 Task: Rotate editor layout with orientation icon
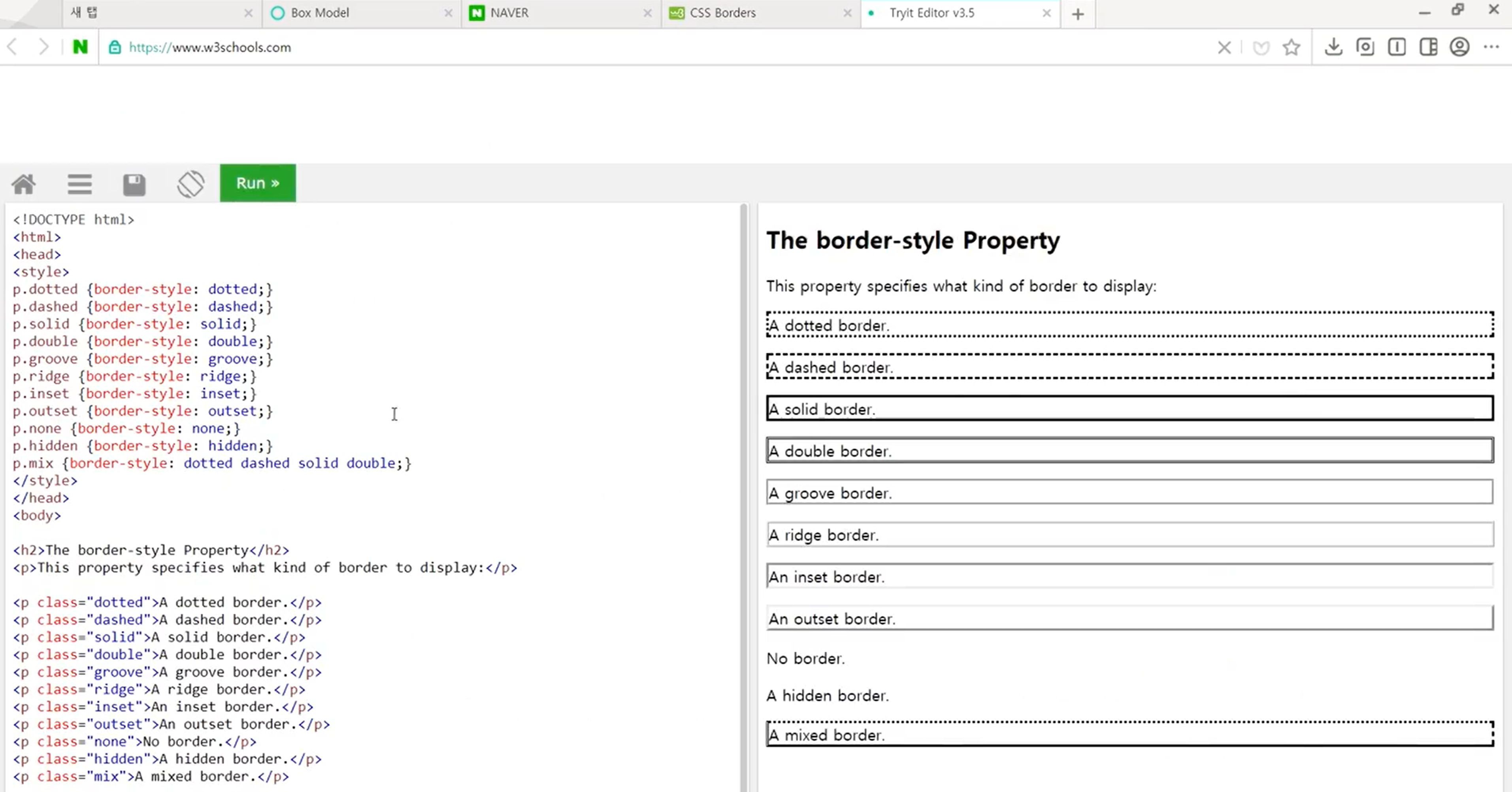point(191,184)
